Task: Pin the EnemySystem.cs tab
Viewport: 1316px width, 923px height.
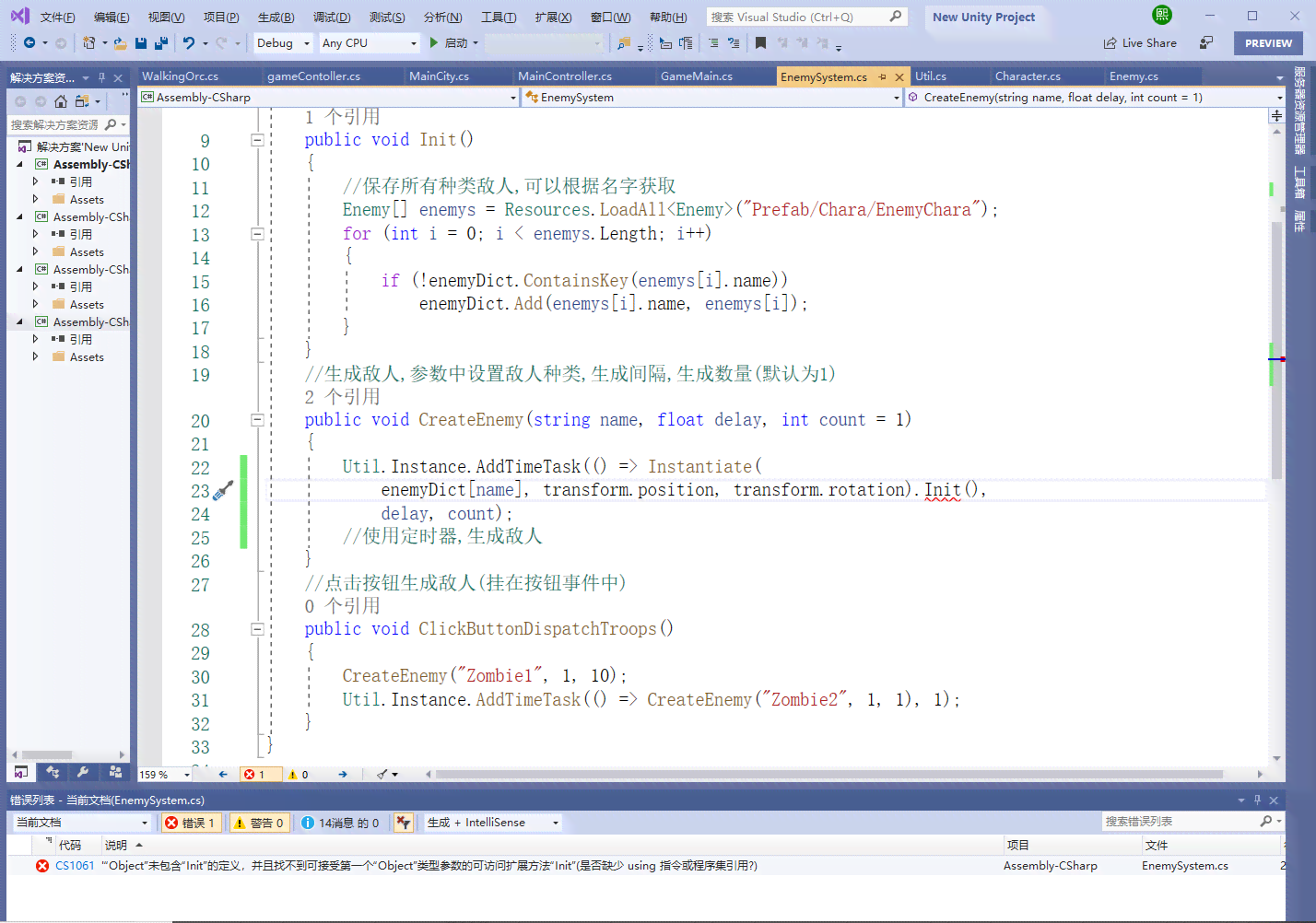Action: click(883, 76)
